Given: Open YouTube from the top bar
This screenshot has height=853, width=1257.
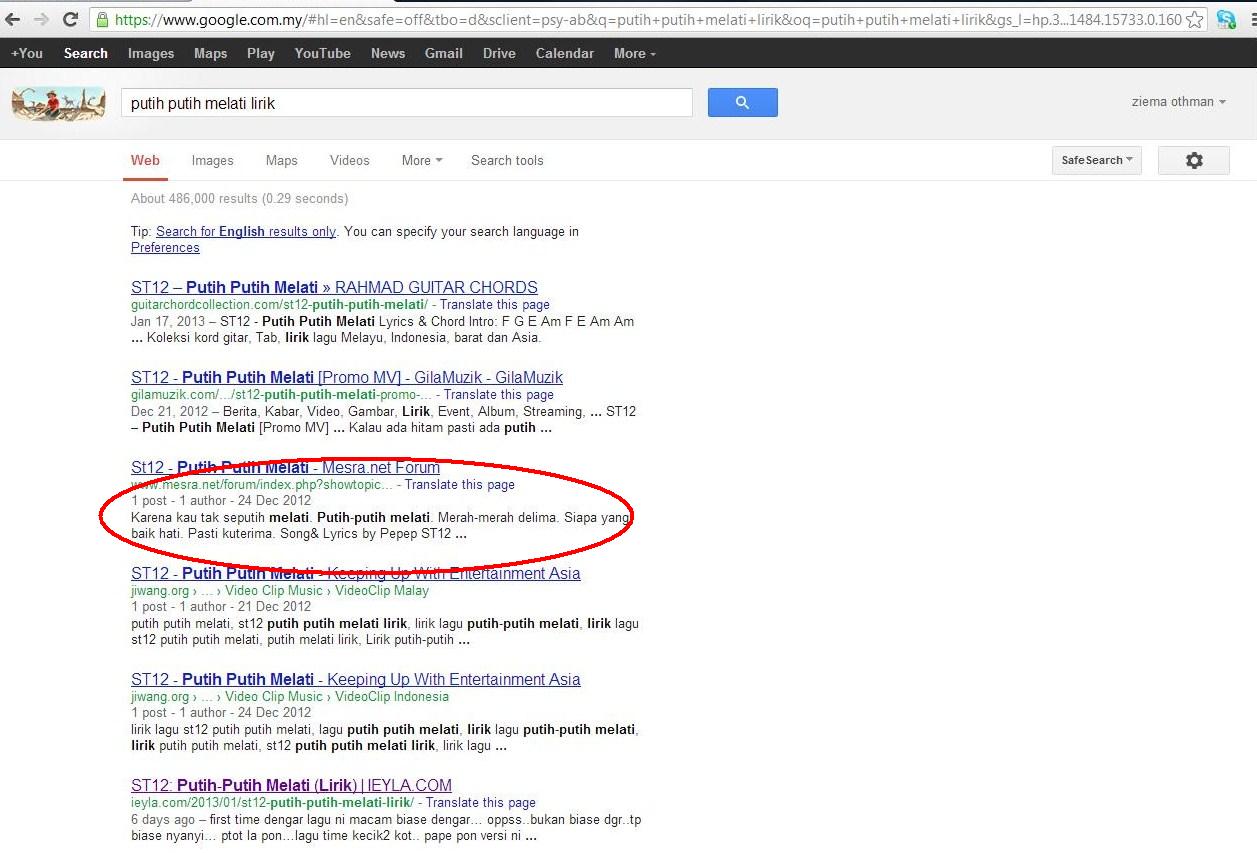Looking at the screenshot, I should (322, 53).
